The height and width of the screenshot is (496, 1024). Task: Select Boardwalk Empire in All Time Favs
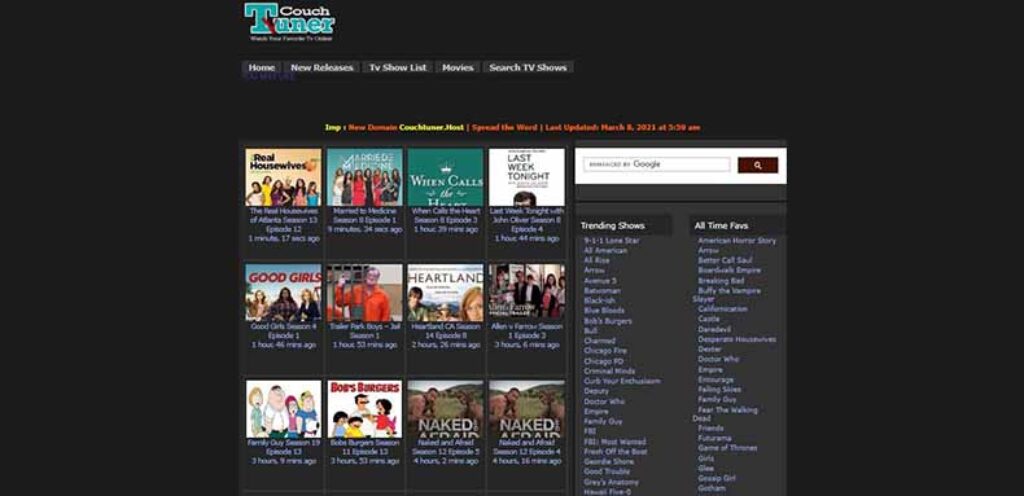(x=729, y=270)
